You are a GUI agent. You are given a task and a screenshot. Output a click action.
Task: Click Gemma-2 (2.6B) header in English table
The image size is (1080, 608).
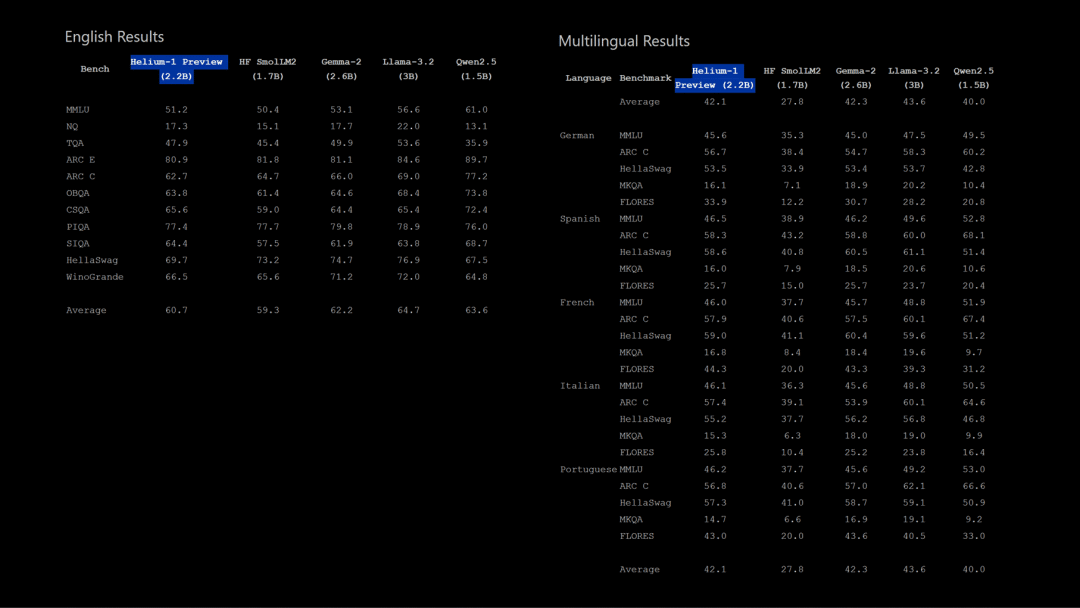(x=342, y=69)
